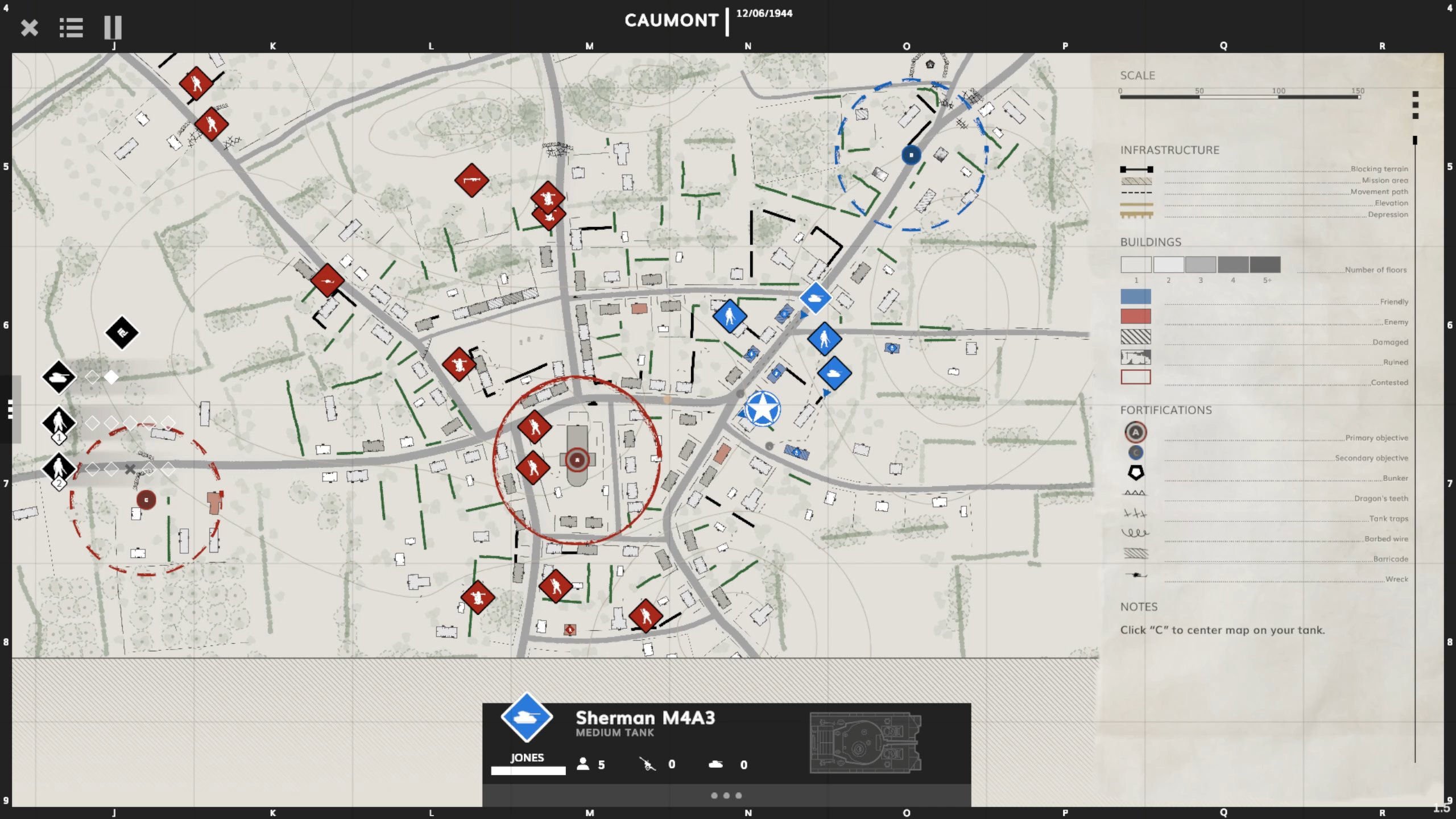Image resolution: width=1456 pixels, height=819 pixels.
Task: Select the lower red infantry marker inside the solid red circle
Action: coord(533,468)
